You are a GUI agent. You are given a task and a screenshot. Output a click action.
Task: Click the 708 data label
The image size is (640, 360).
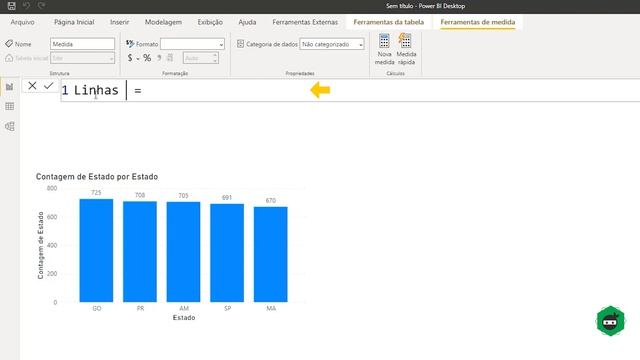[x=140, y=195]
